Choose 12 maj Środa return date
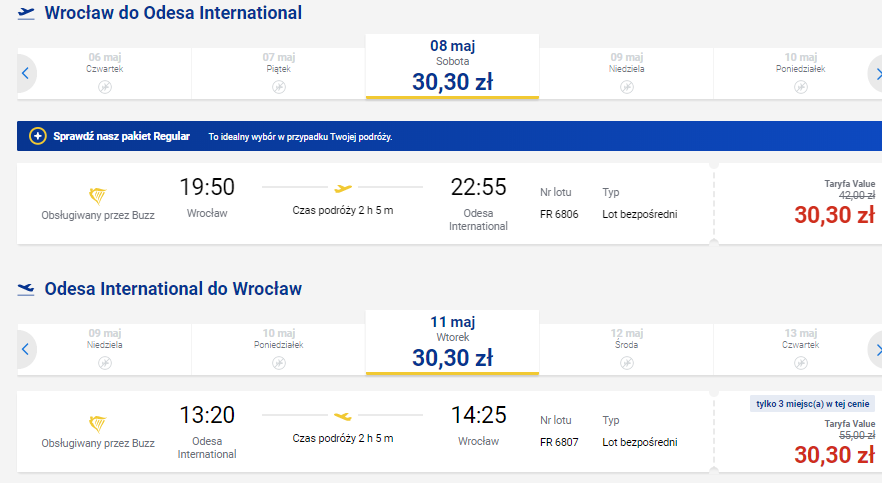The height and width of the screenshot is (483, 882). coord(626,349)
